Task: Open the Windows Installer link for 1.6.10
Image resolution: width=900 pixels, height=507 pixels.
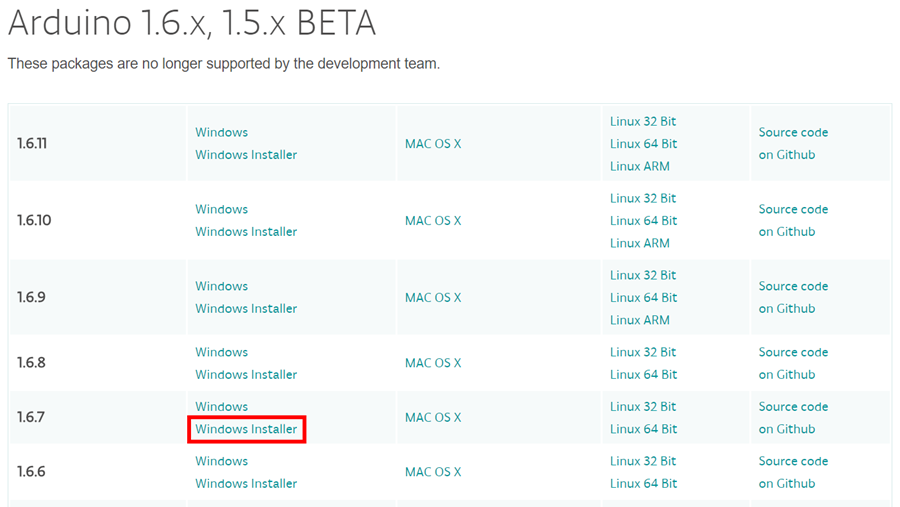Action: point(246,231)
